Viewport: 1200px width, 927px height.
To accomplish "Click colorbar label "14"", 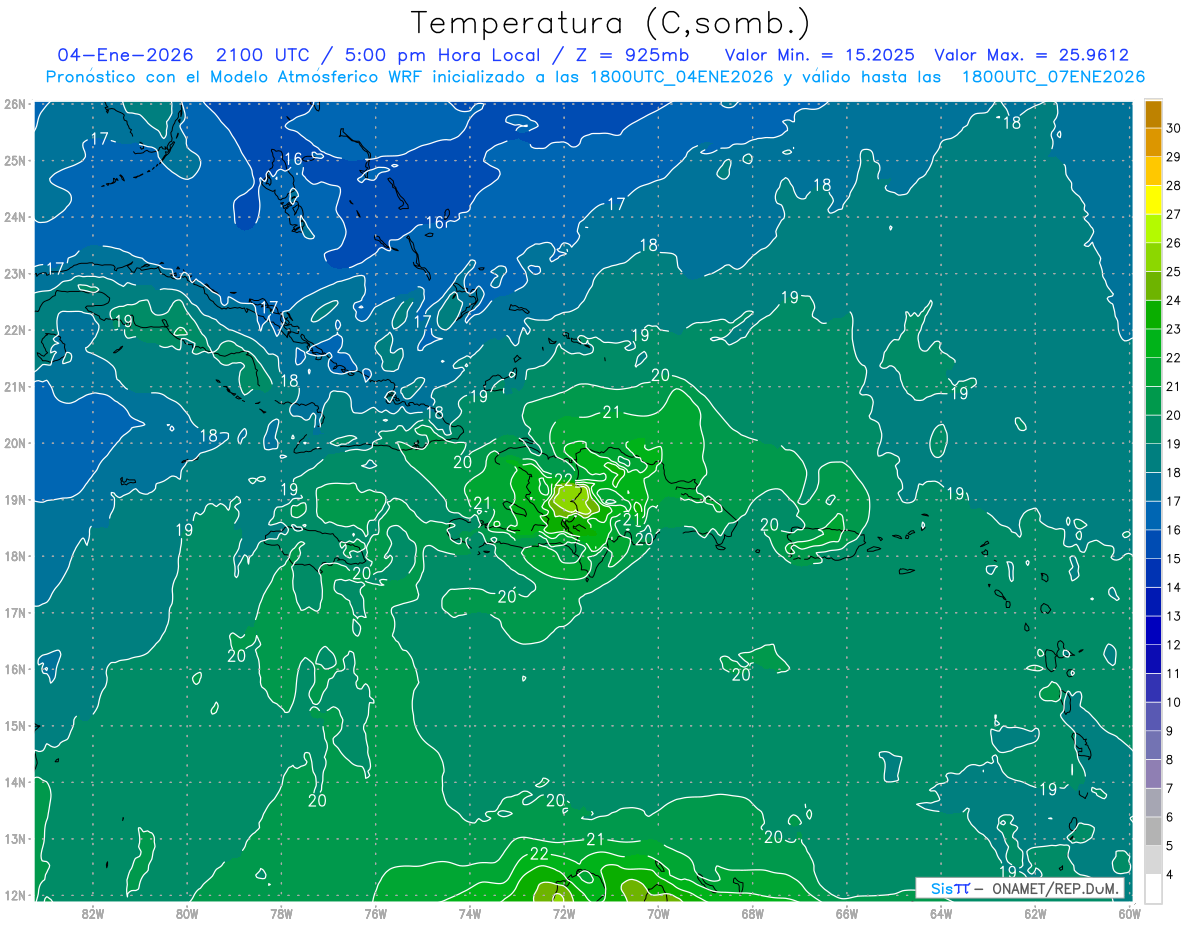I will [1174, 588].
